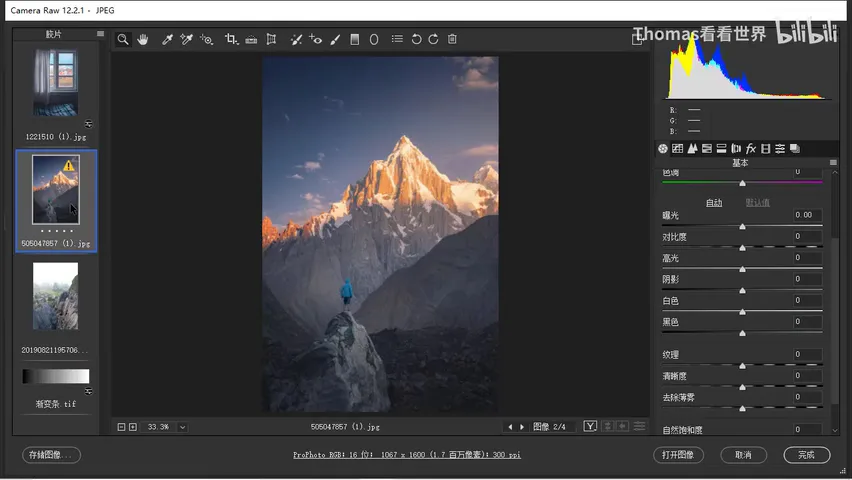The width and height of the screenshot is (852, 480).
Task: Click the 存储图像 save image button
Action: pyautogui.click(x=51, y=455)
